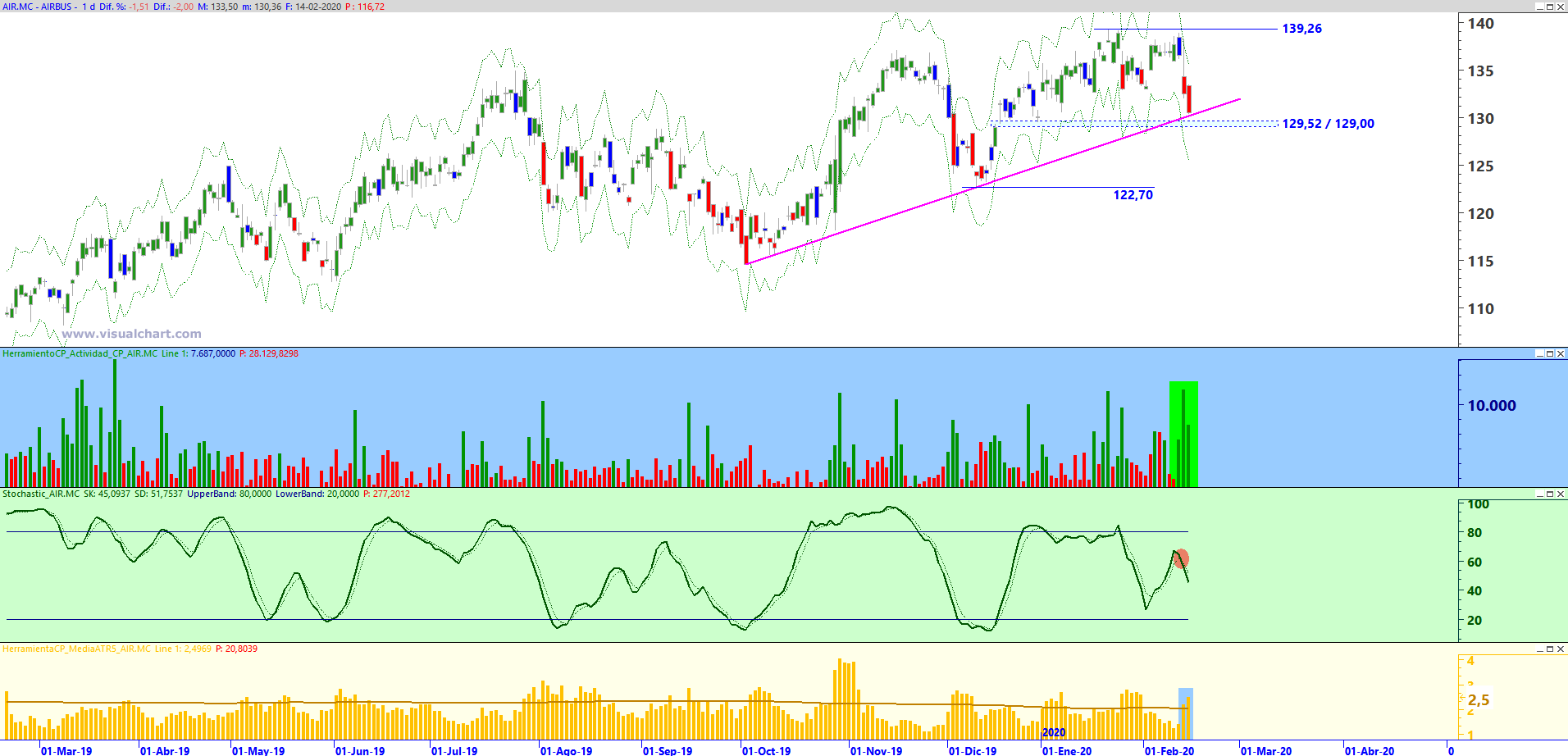Close the MediaATR5 indicator pane
The width and height of the screenshot is (1568, 756).
(x=1561, y=649)
